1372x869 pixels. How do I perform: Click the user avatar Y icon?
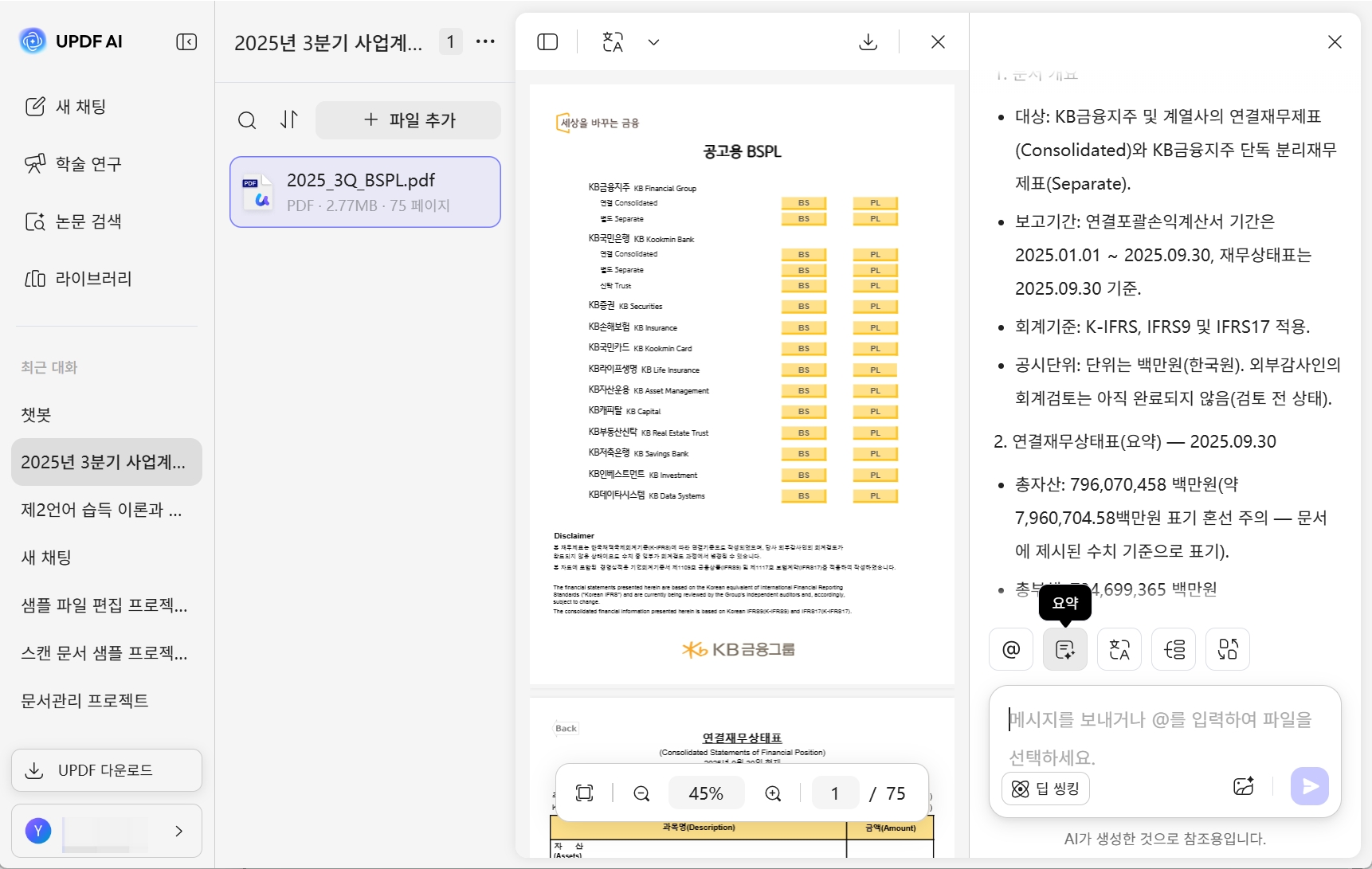click(38, 831)
